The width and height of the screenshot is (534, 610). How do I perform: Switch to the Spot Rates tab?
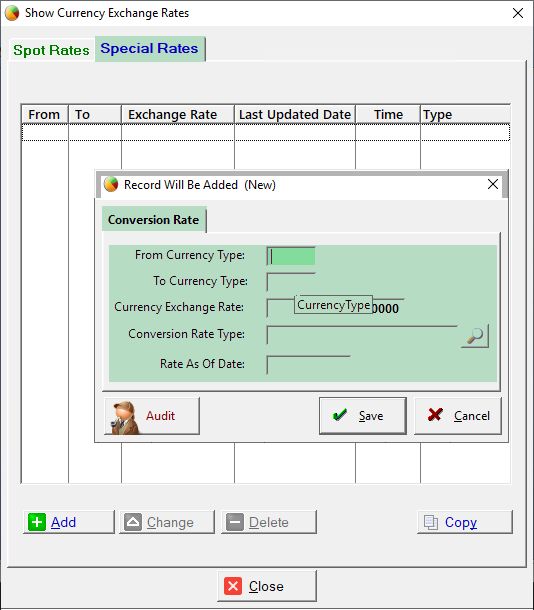51,50
